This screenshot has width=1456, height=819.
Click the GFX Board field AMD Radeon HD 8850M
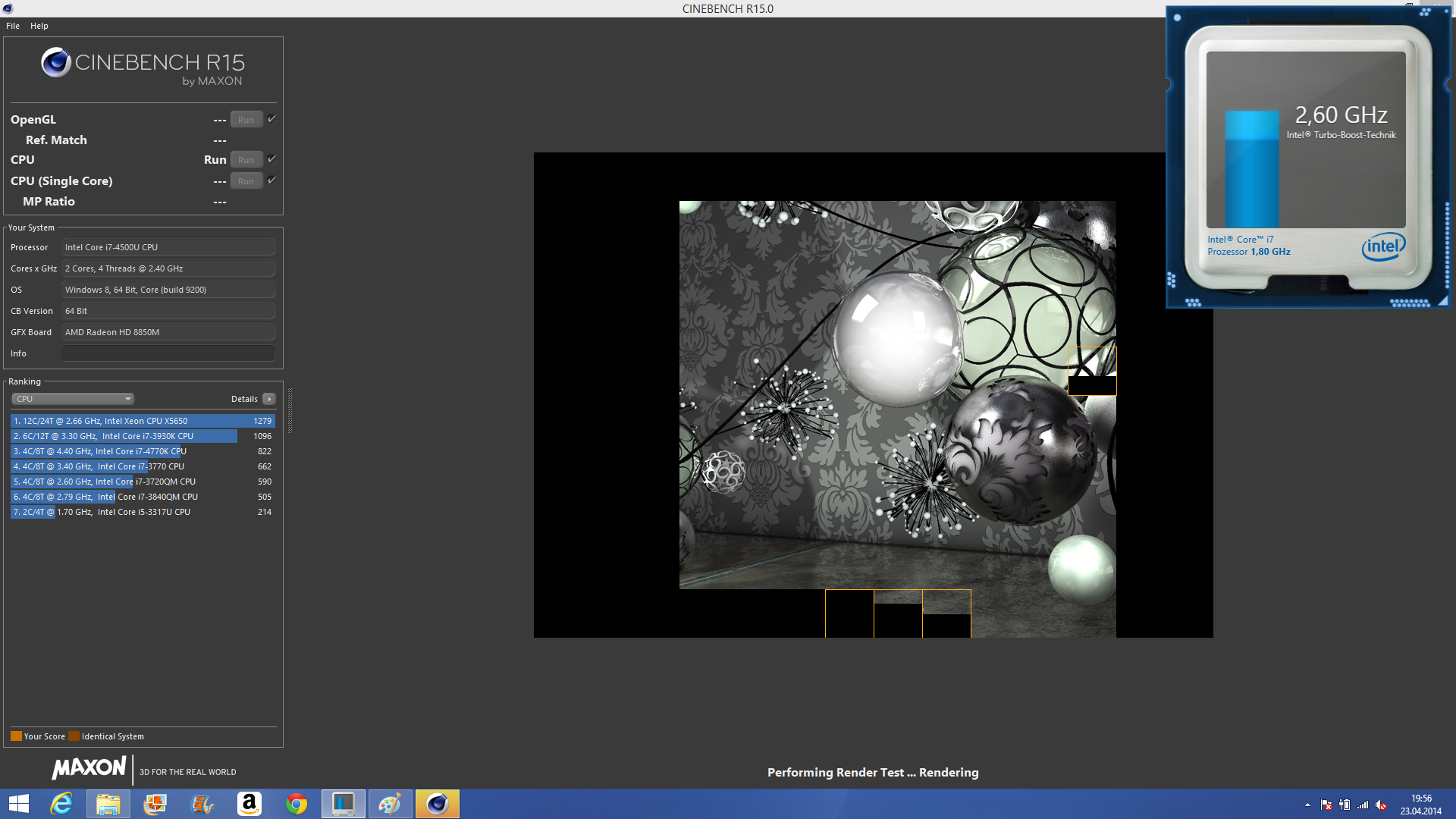pos(168,332)
